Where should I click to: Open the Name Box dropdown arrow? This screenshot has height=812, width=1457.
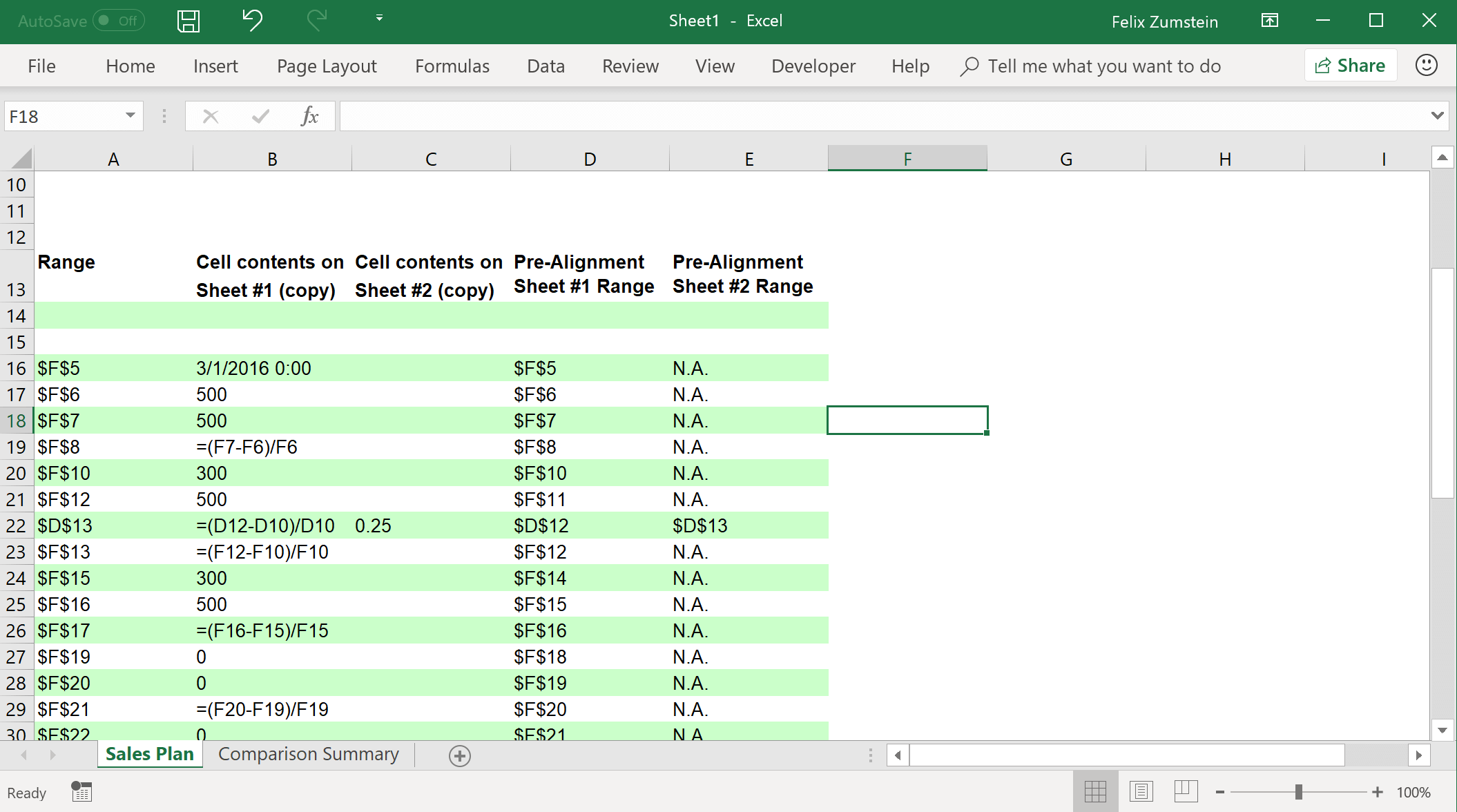point(130,116)
